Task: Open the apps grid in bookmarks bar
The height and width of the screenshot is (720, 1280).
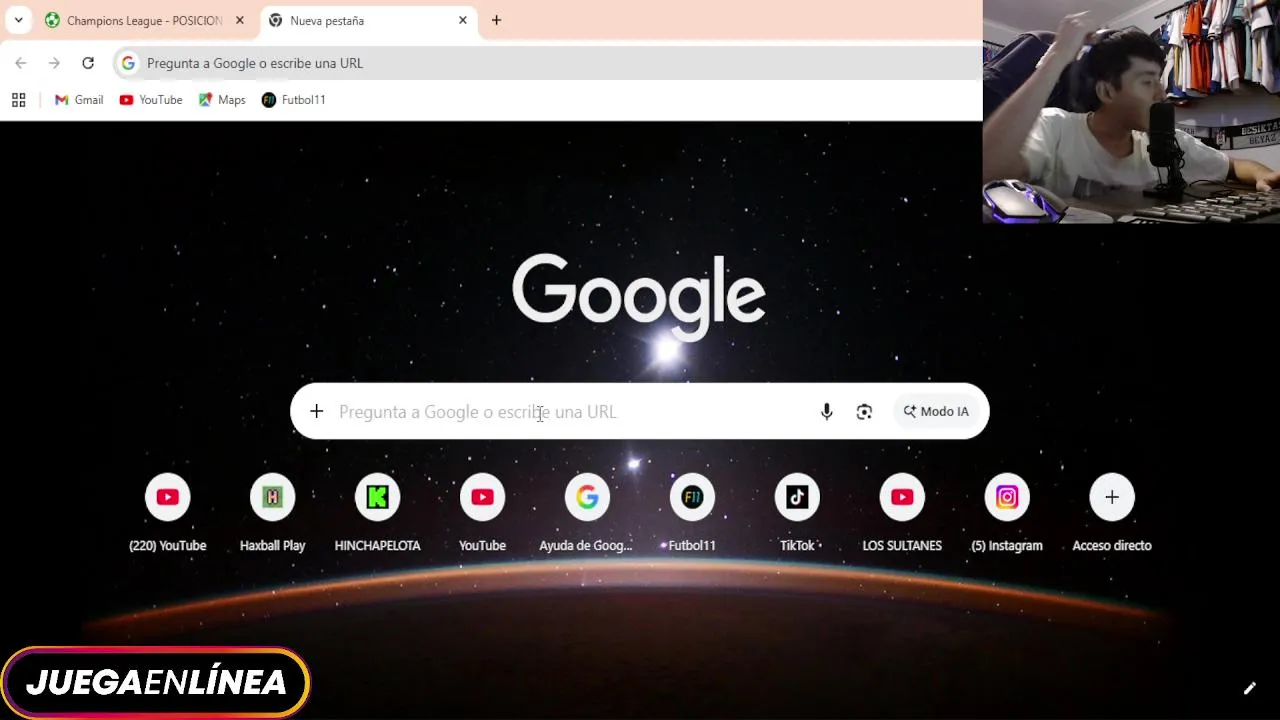Action: click(18, 100)
